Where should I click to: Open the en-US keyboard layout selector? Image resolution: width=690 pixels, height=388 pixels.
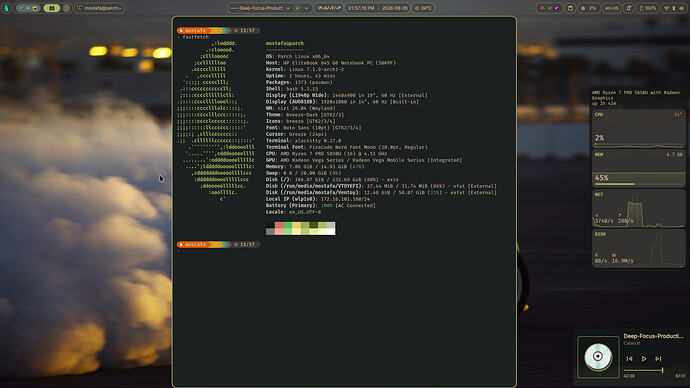point(612,8)
